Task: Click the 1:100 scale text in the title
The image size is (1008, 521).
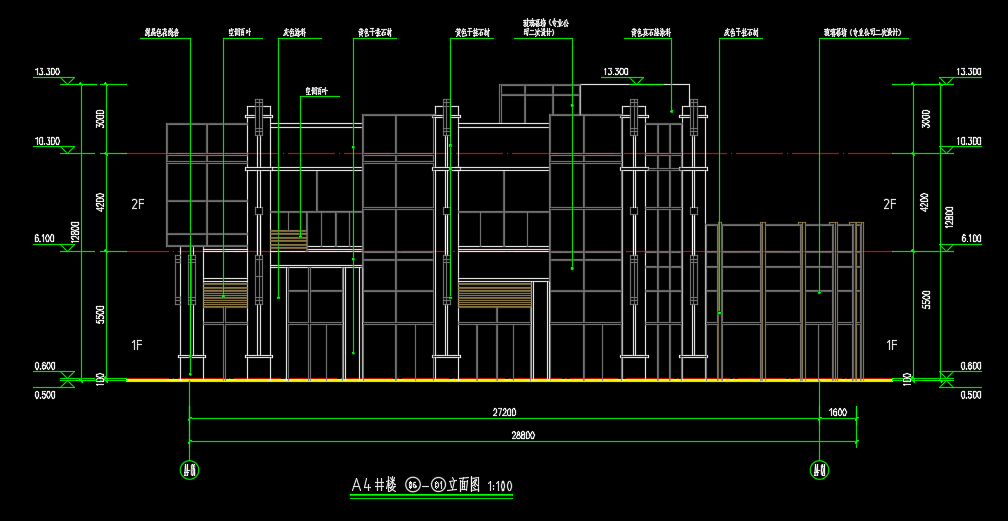Action: [499, 486]
